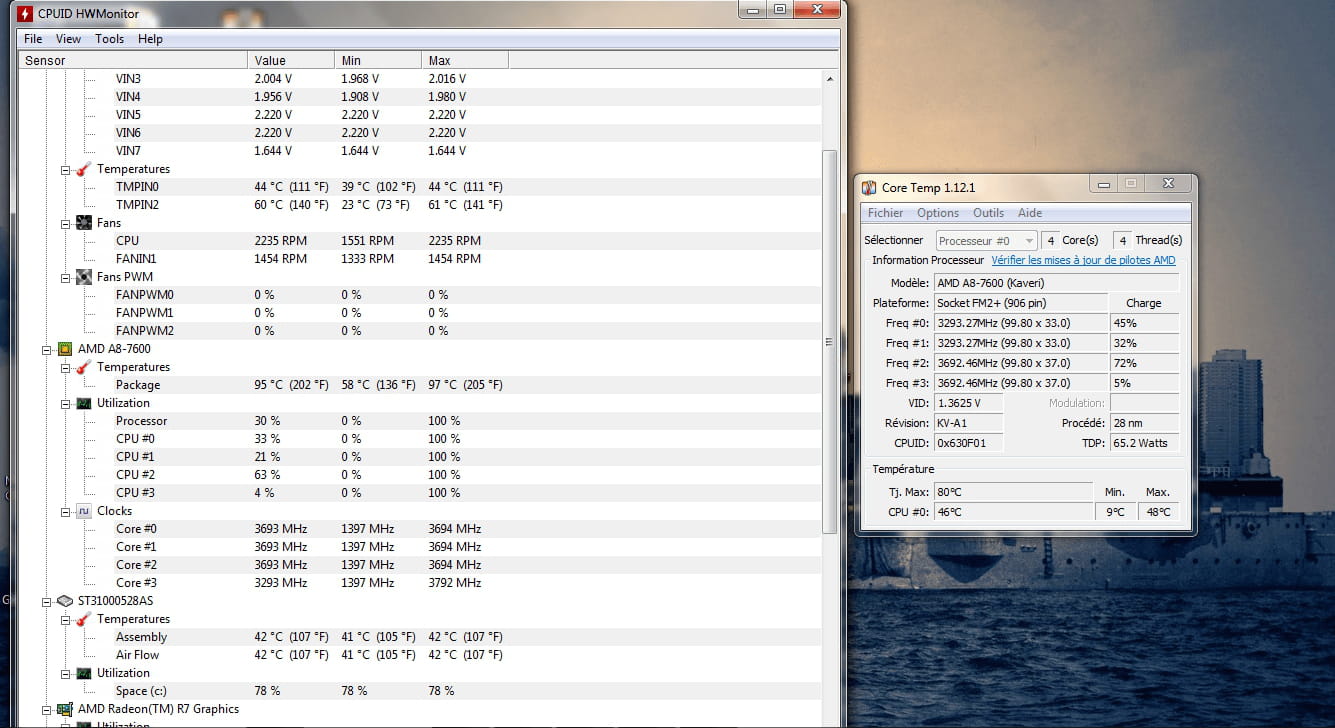Open the File menu in HWMonitor
The width and height of the screenshot is (1335, 728).
coord(33,39)
